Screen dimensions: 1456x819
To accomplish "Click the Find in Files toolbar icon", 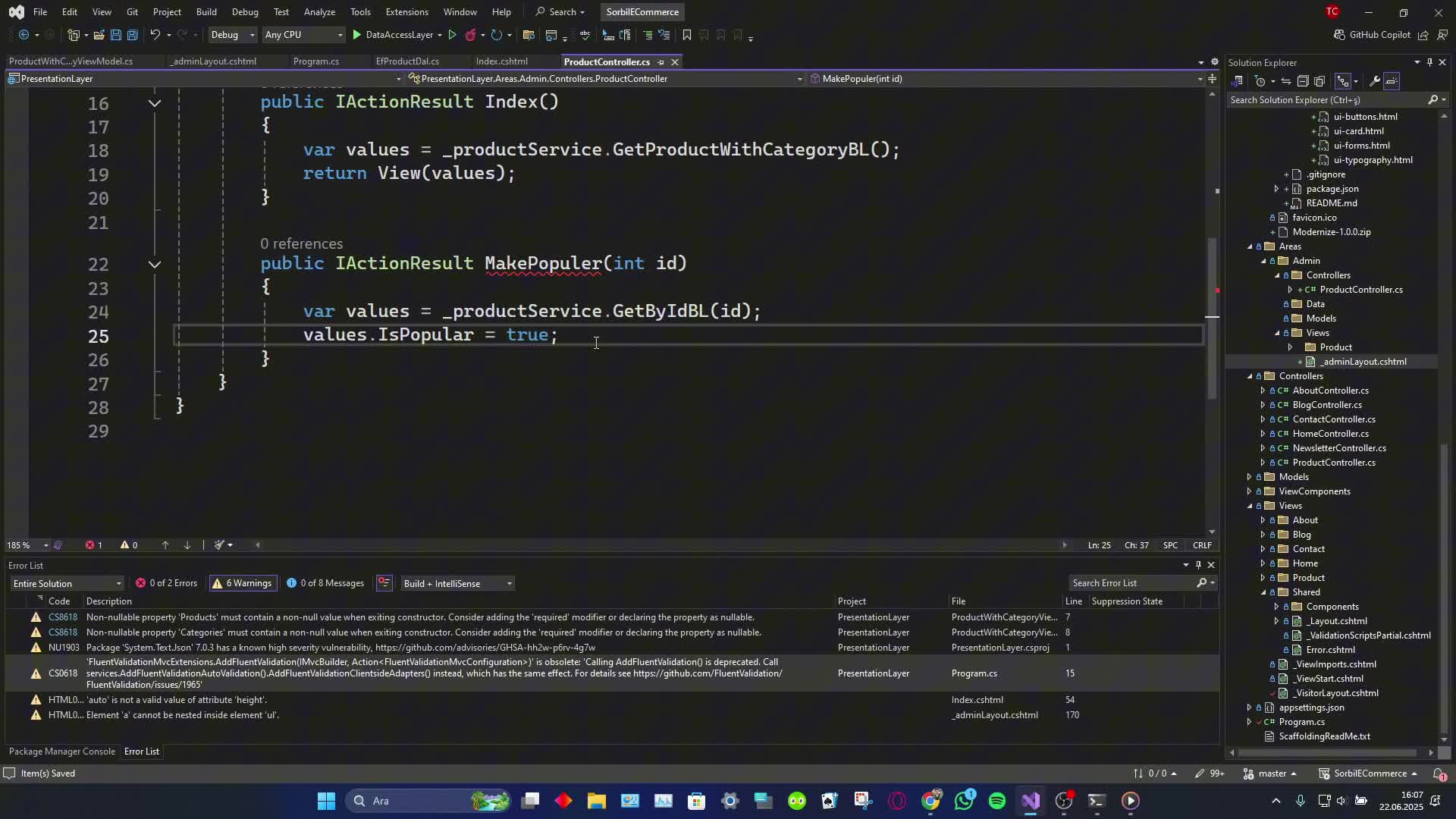I will (529, 35).
